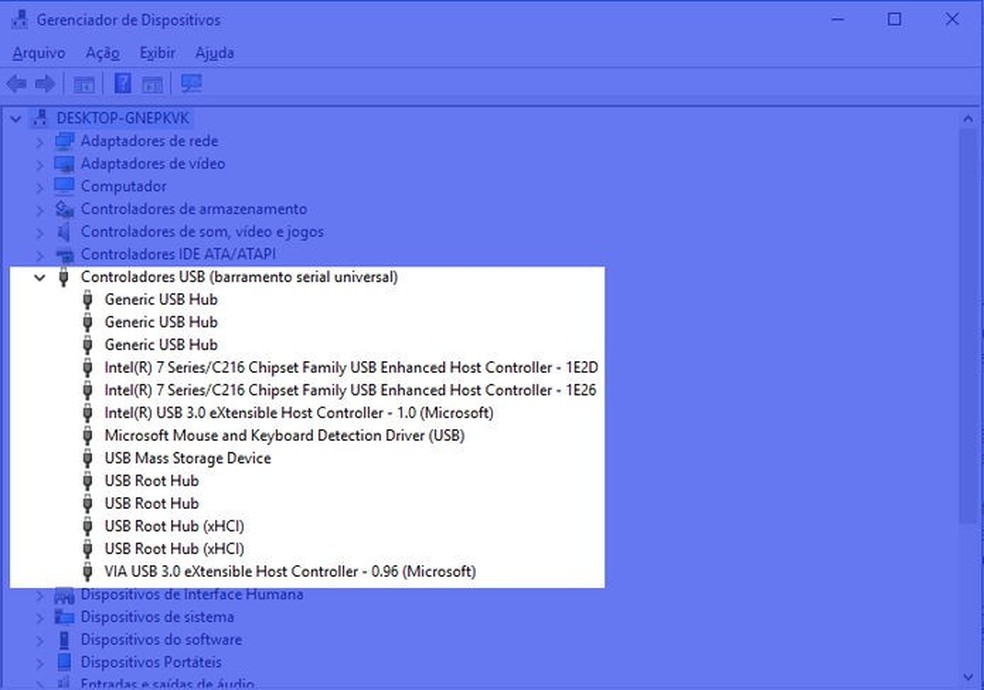984x690 pixels.
Task: Click the icon beside Microsoft Mouse and Keyboard Detection Driver
Action: [88, 435]
